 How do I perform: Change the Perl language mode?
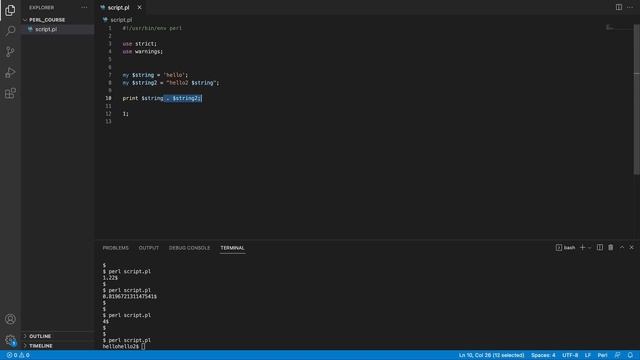click(x=602, y=355)
